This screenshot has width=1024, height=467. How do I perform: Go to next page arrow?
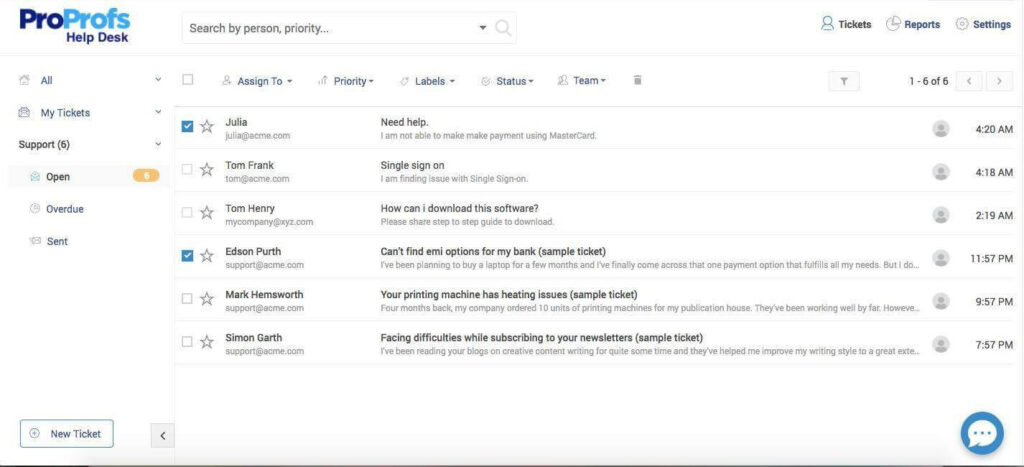pyautogui.click(x=999, y=81)
